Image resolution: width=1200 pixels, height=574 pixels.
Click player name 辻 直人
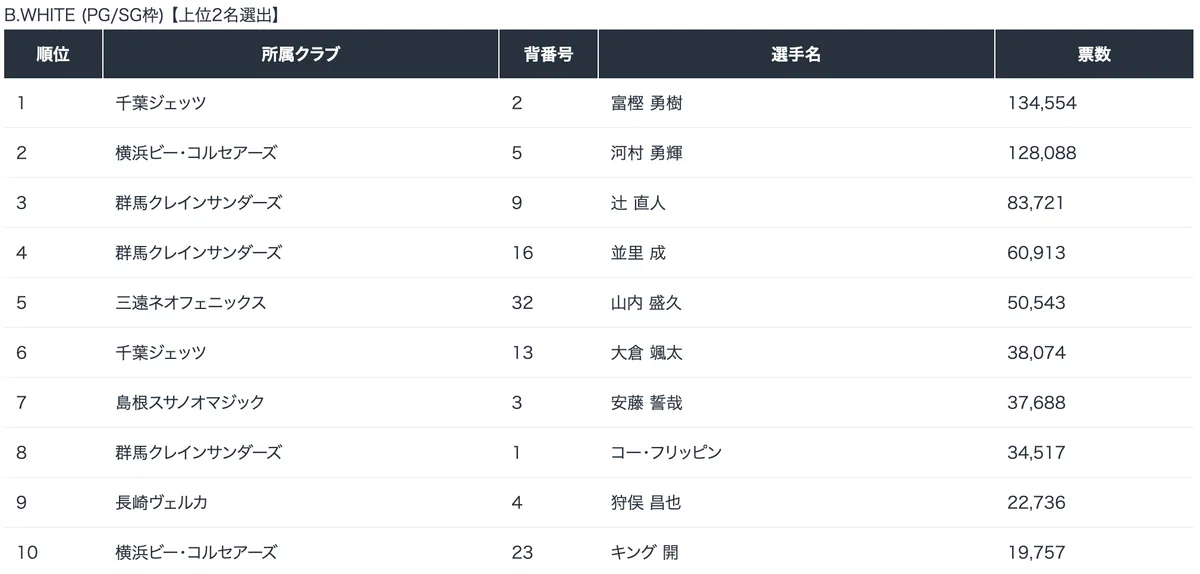(638, 203)
